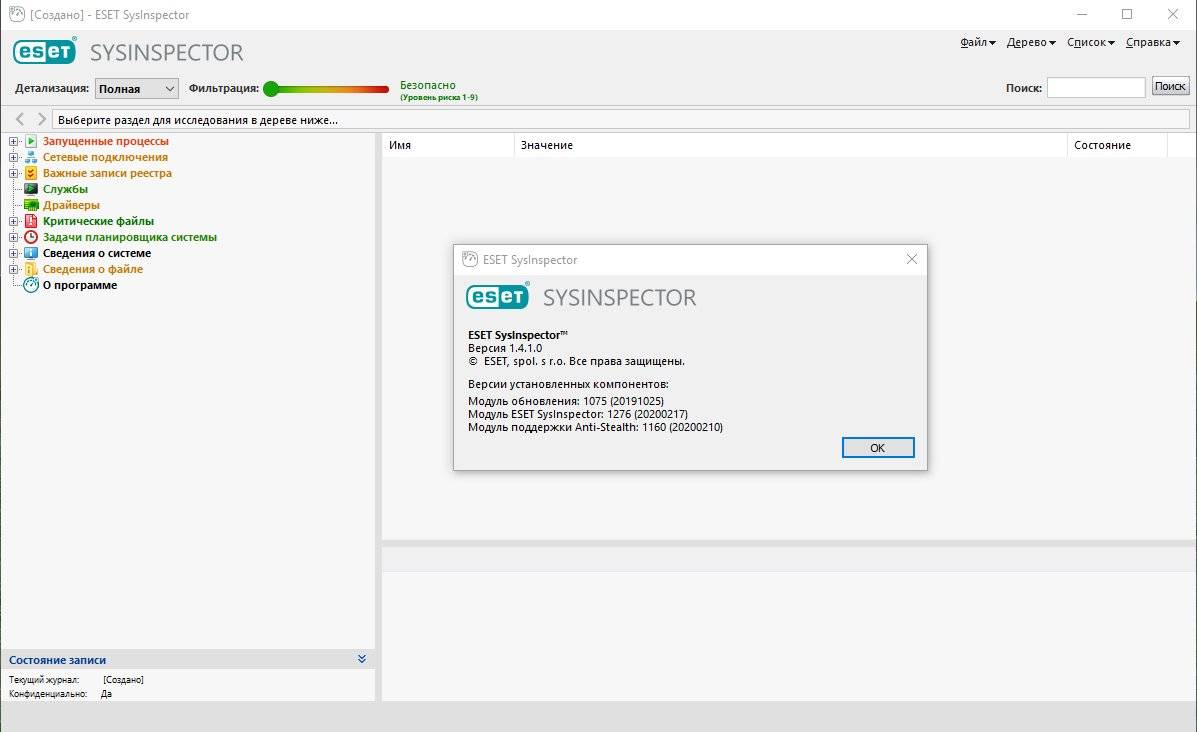1197x732 pixels.
Task: Click the Services (Службы) icon
Action: (31, 189)
